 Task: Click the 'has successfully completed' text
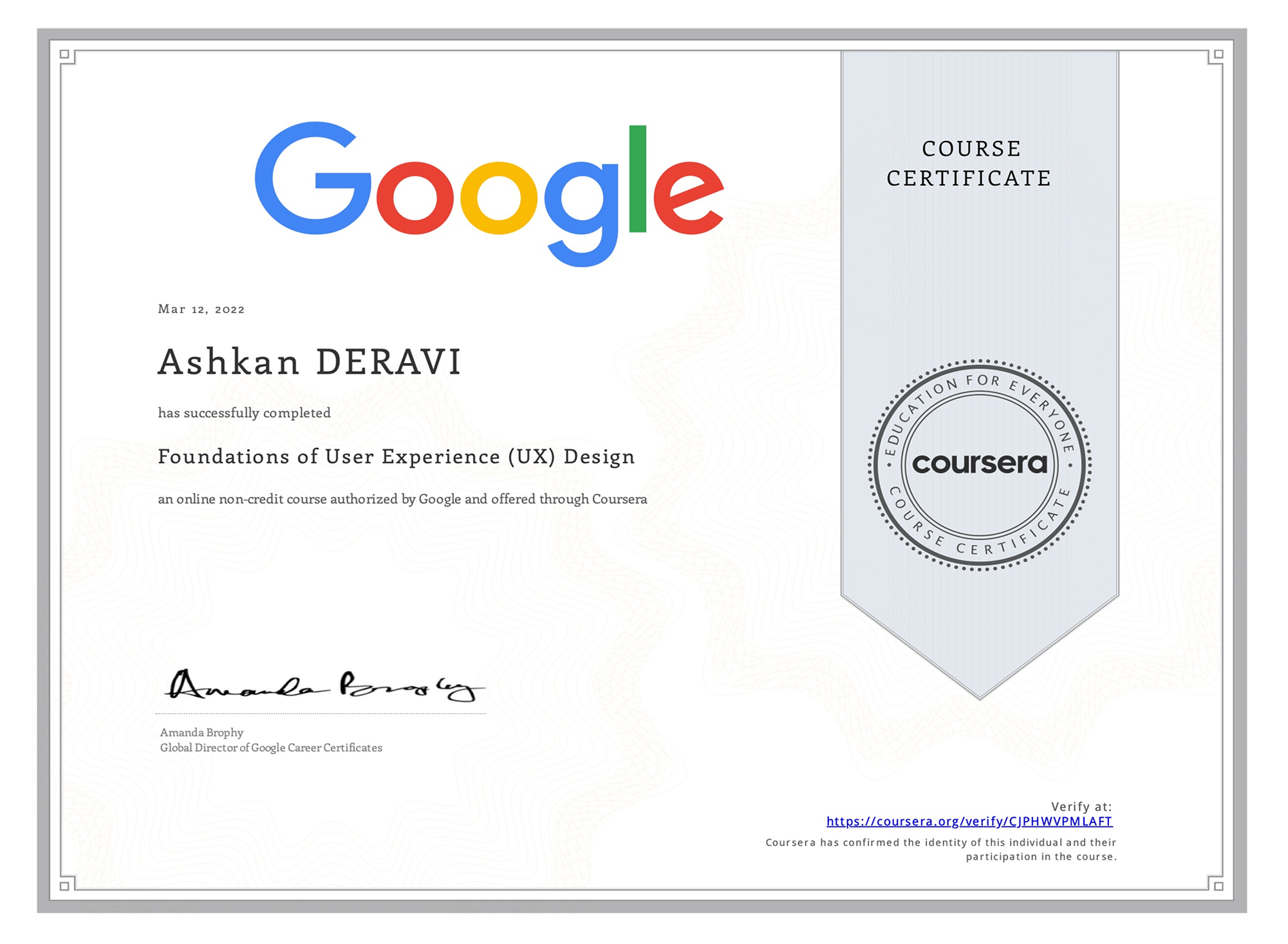[244, 412]
